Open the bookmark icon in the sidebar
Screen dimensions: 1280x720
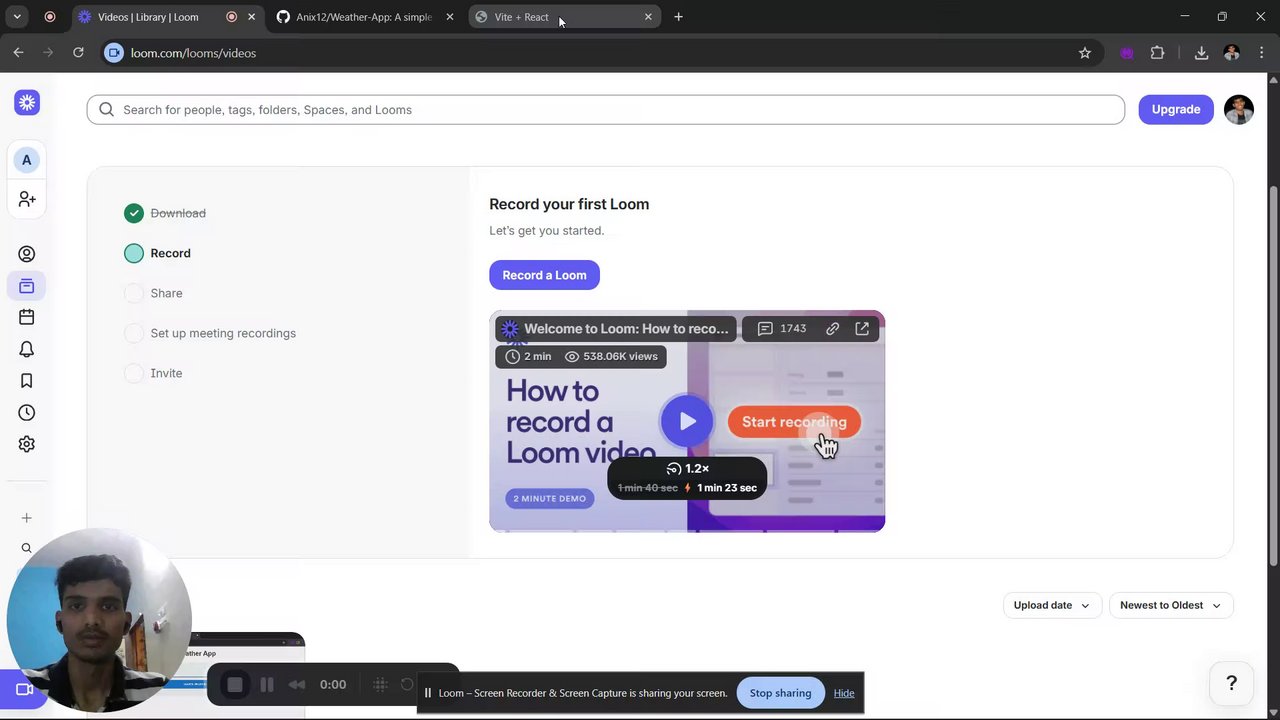pos(27,381)
